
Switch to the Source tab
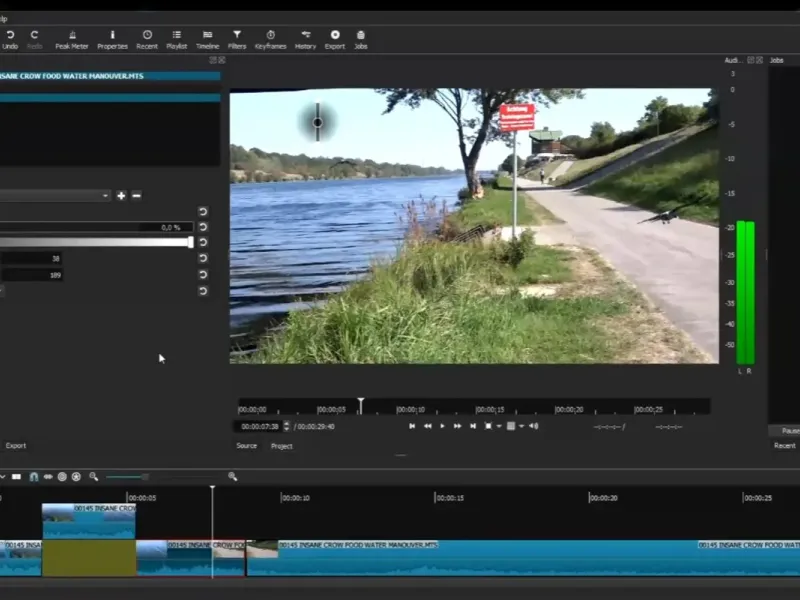click(246, 446)
